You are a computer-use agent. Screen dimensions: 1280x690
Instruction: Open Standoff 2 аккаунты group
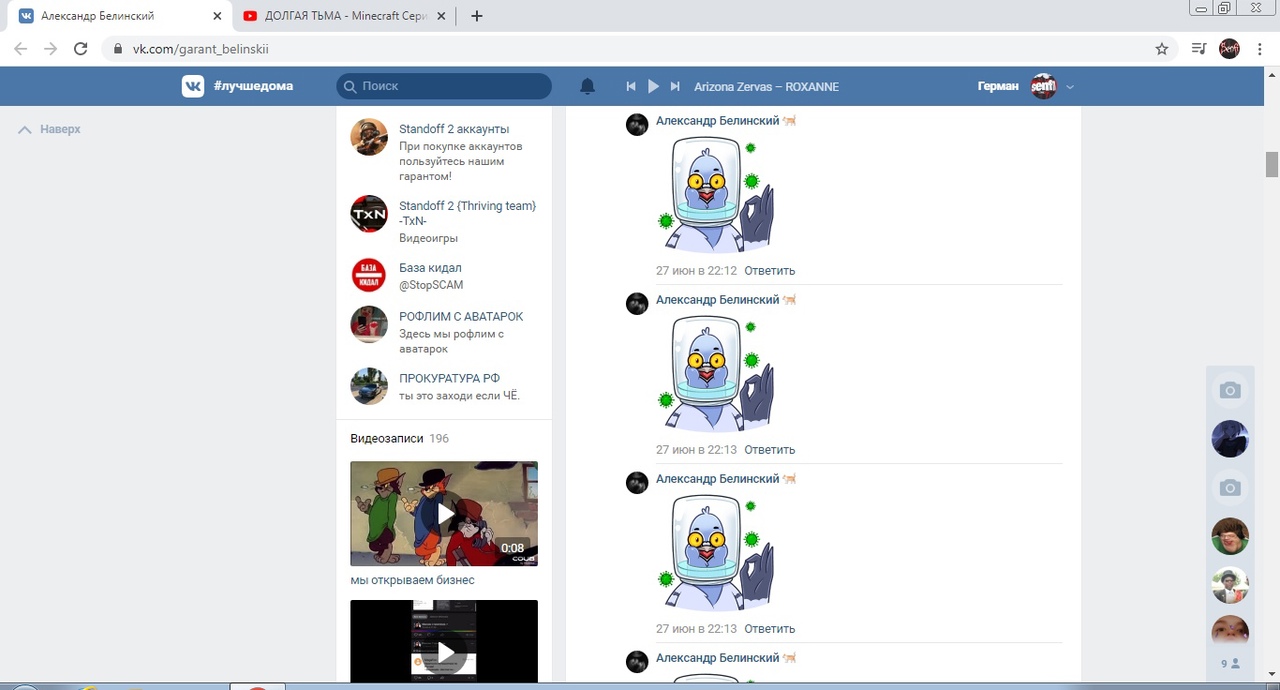click(454, 129)
